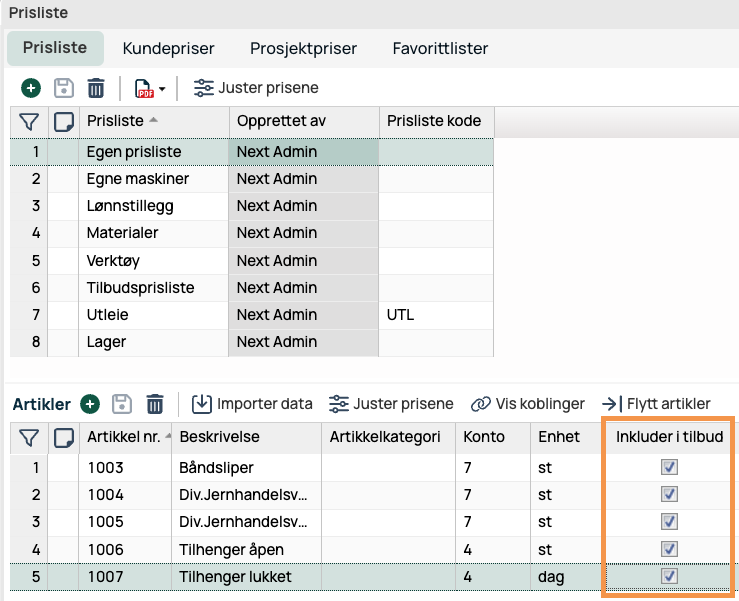Open the filter funnel in the price list grid

click(29, 122)
